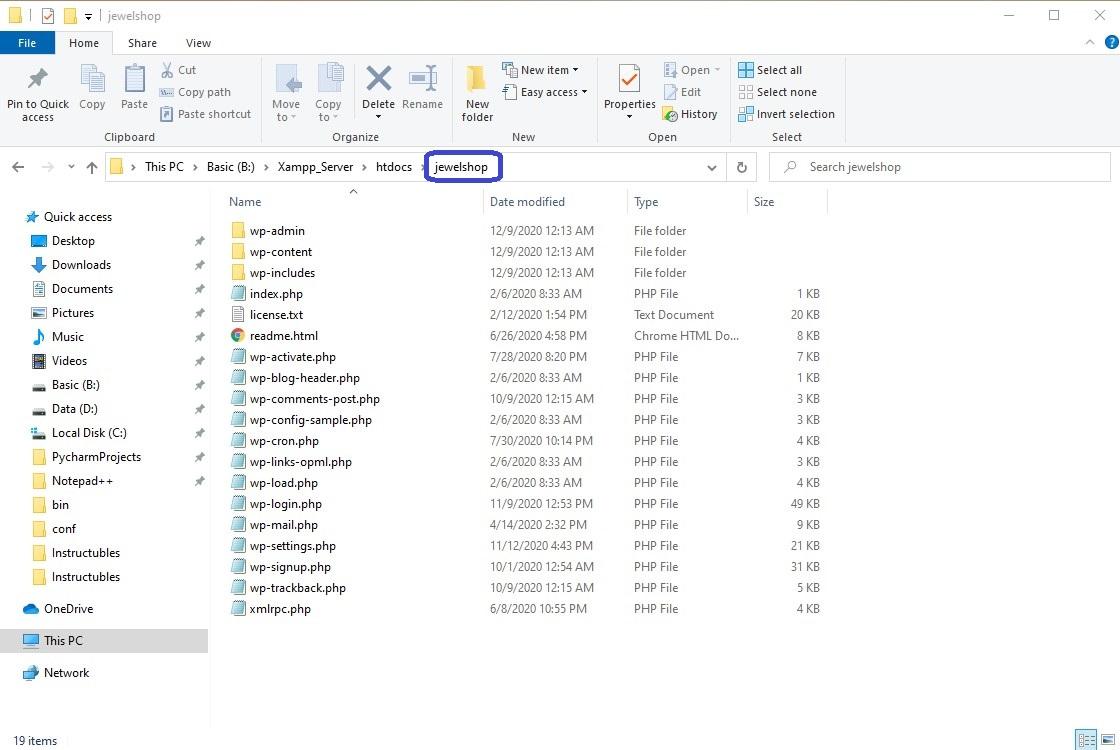Select wp-config-sample.php file
The height and width of the screenshot is (750, 1120).
point(311,420)
